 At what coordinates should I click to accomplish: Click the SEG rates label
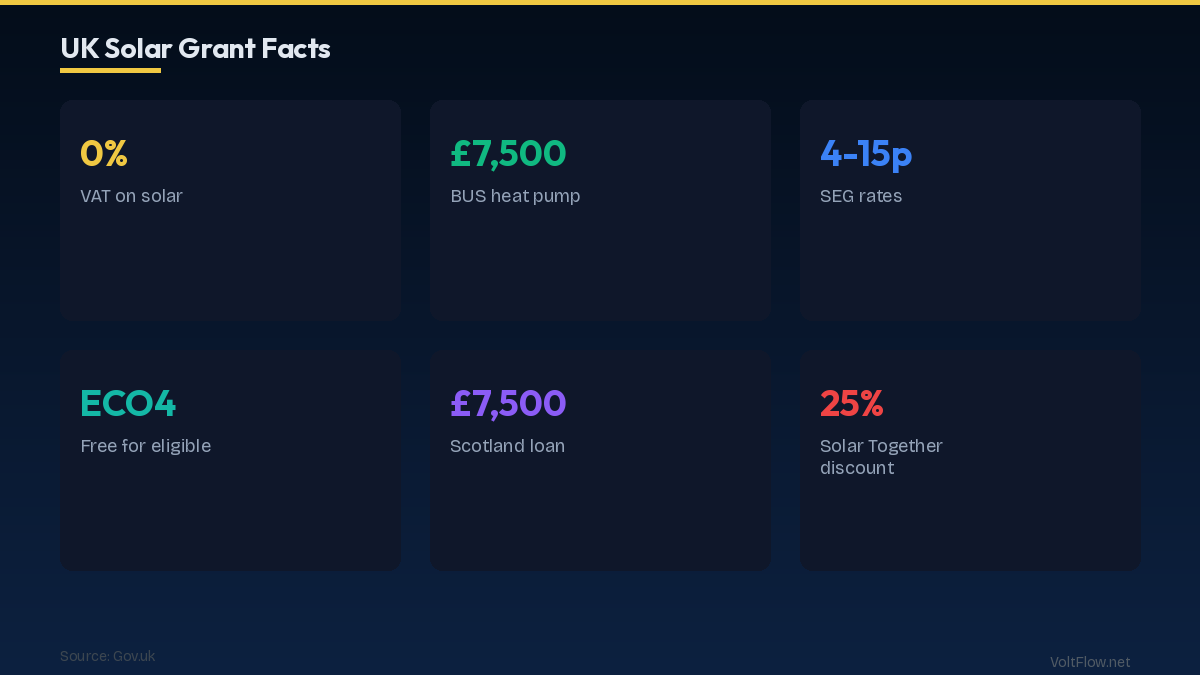861,196
